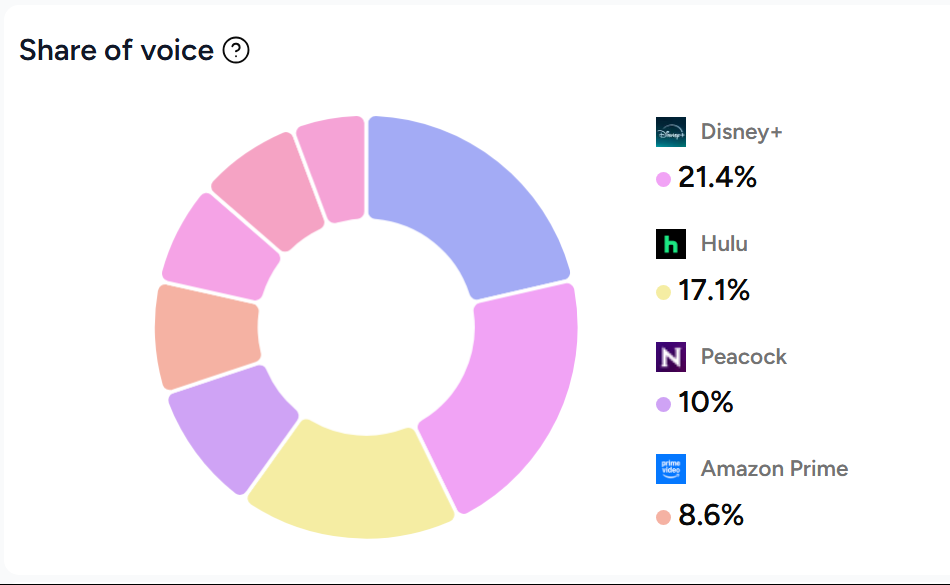Click the Amazon Prime Video logo icon

click(x=671, y=469)
